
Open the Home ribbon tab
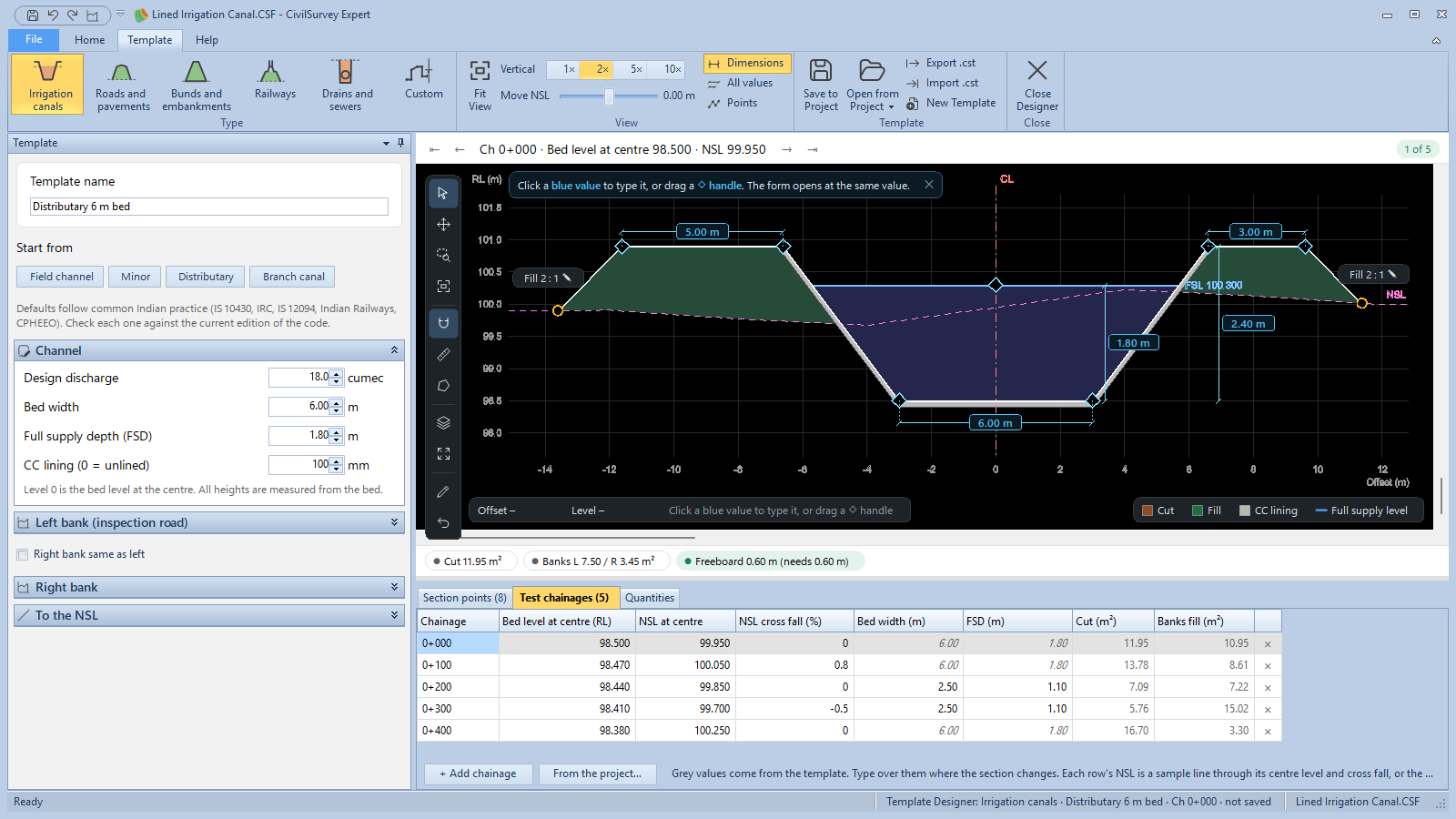89,40
